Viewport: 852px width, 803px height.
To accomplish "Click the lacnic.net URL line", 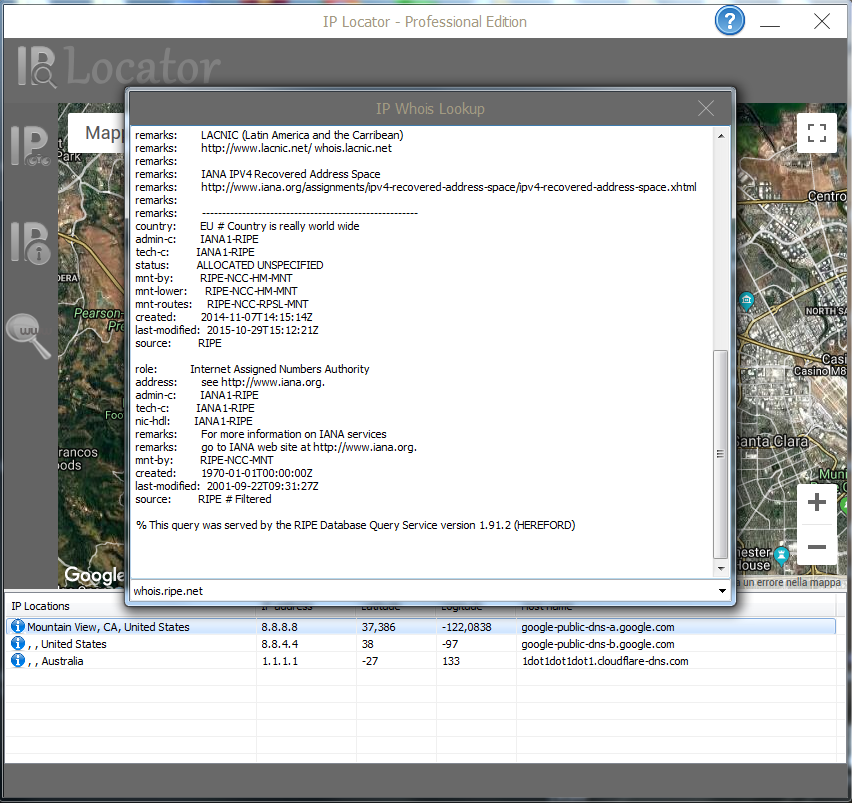I will (296, 148).
